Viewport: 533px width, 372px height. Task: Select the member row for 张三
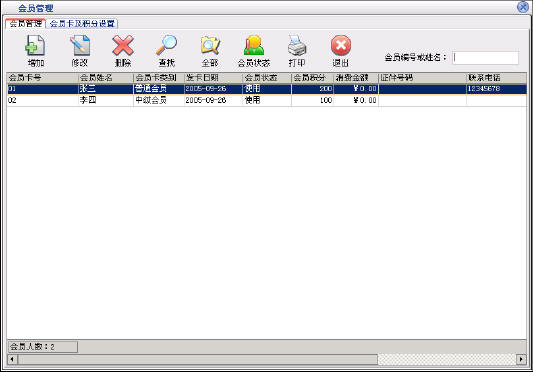pyautogui.click(x=267, y=89)
